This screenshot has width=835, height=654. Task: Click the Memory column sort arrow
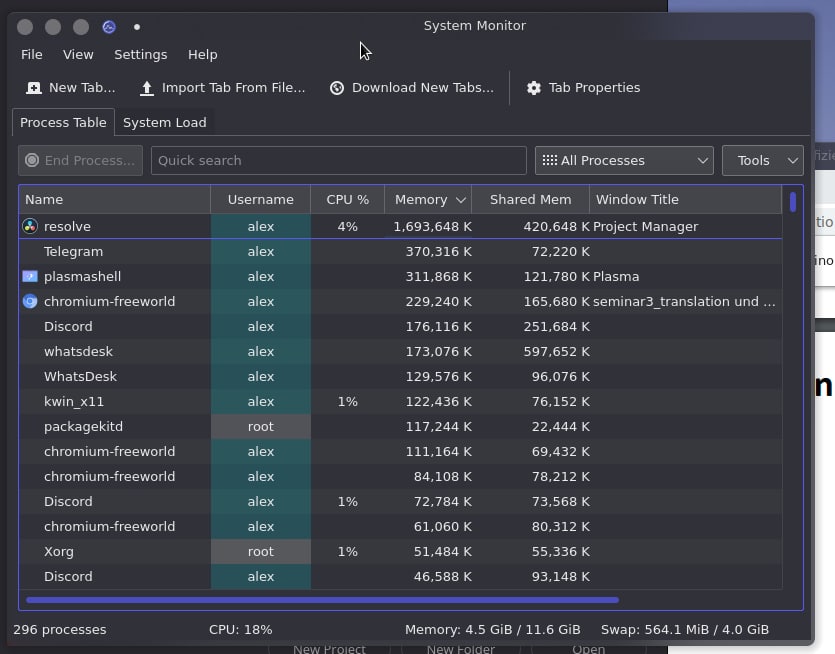pos(461,200)
